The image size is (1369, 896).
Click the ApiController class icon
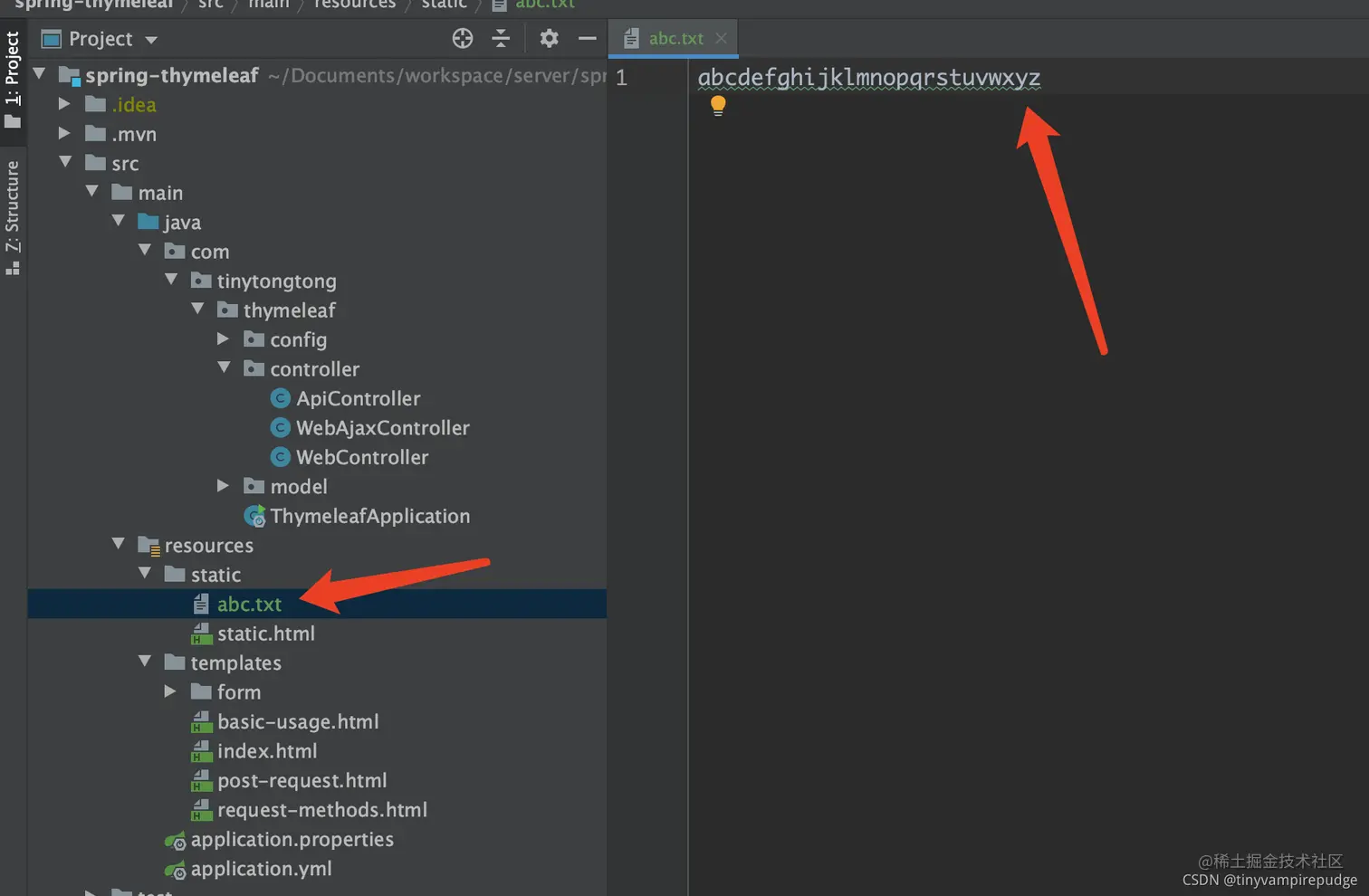[x=281, y=398]
